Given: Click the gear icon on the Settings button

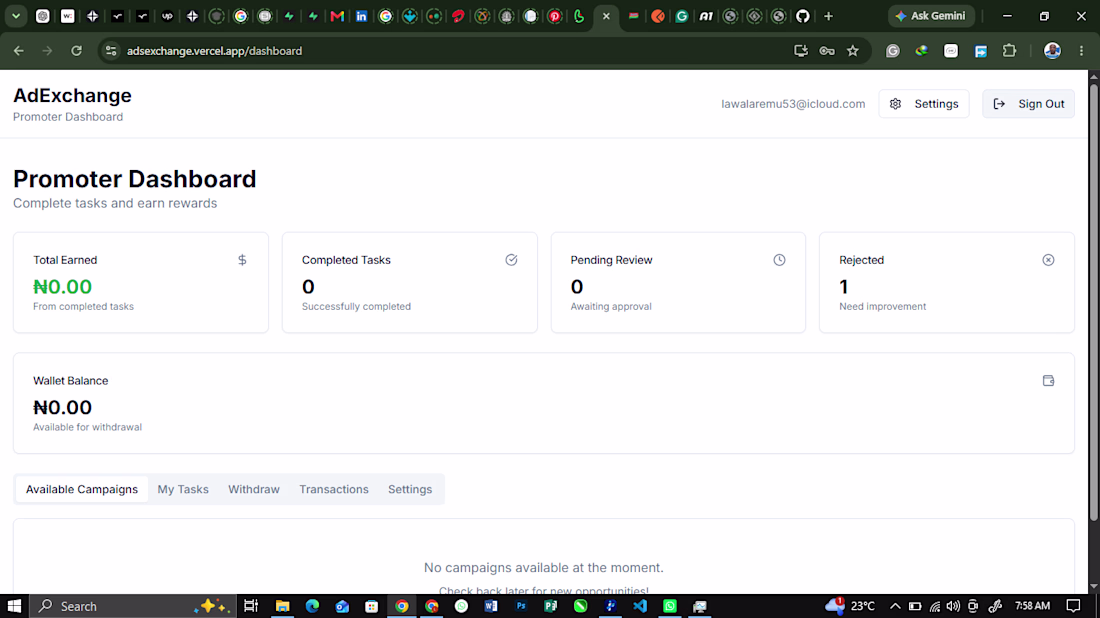Looking at the screenshot, I should pos(895,104).
